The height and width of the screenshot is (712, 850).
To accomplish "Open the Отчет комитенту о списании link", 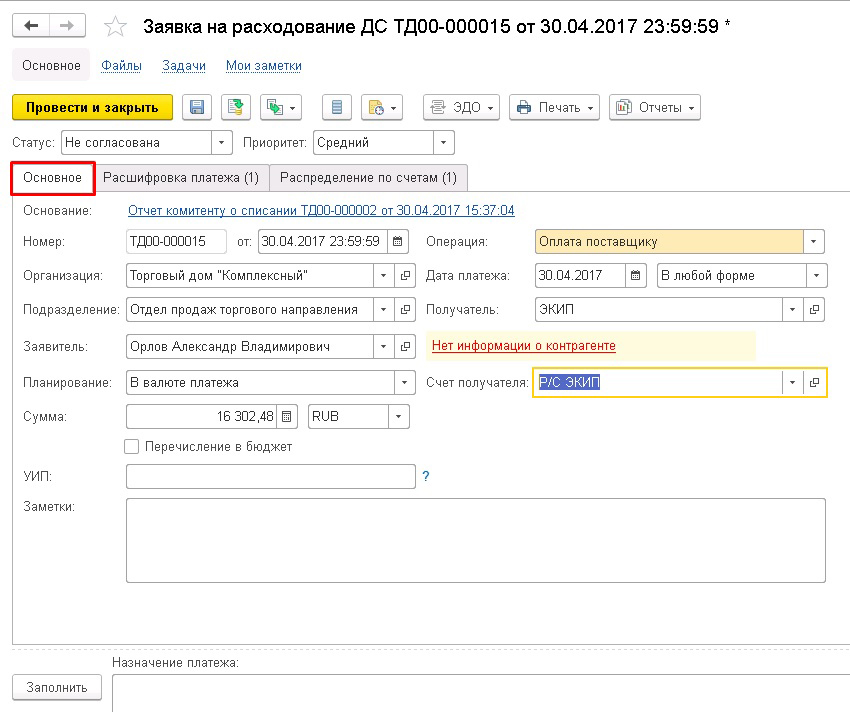I will click(321, 211).
